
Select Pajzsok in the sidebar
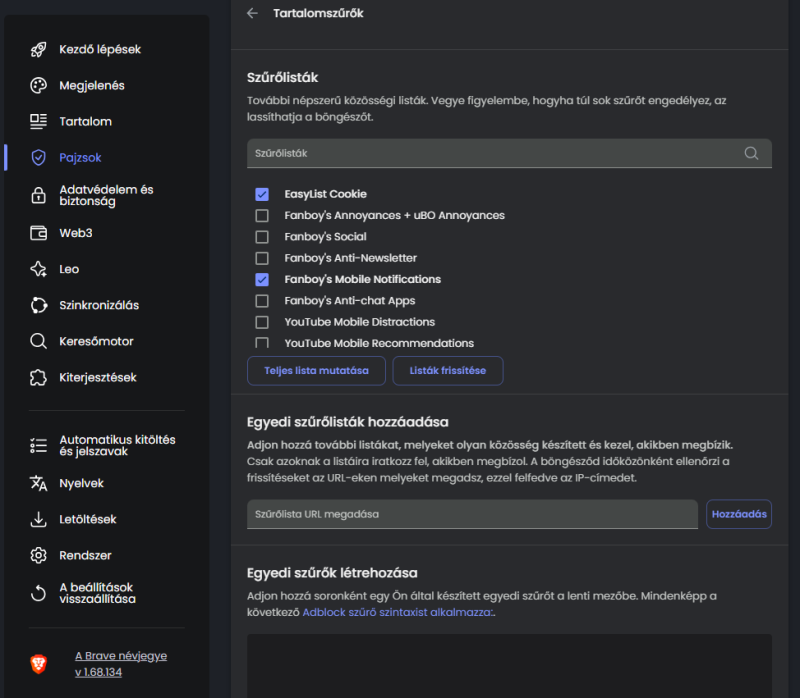[x=80, y=158]
